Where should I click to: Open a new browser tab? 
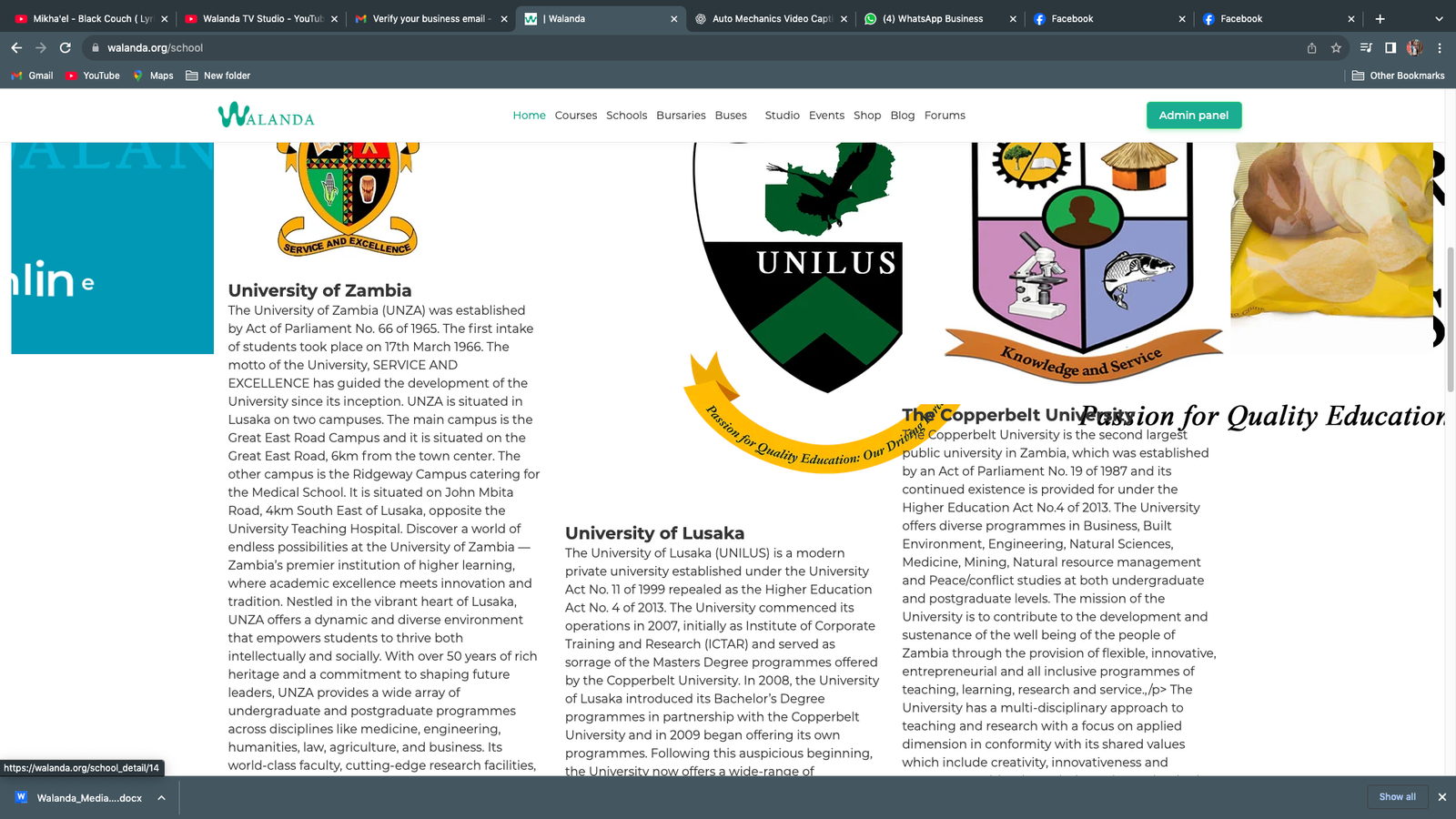tap(1380, 18)
